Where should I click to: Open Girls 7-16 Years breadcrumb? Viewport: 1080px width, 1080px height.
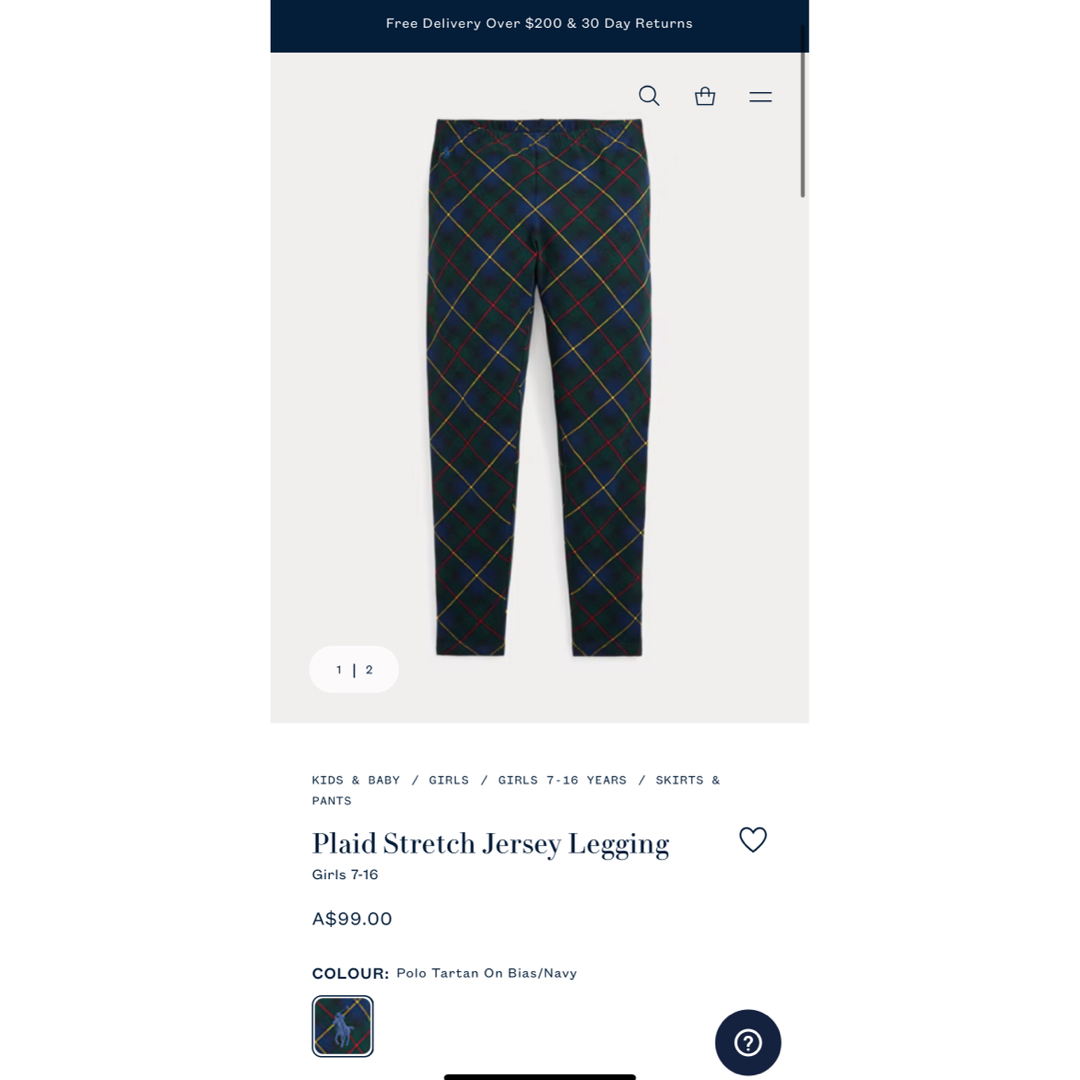[x=562, y=780]
